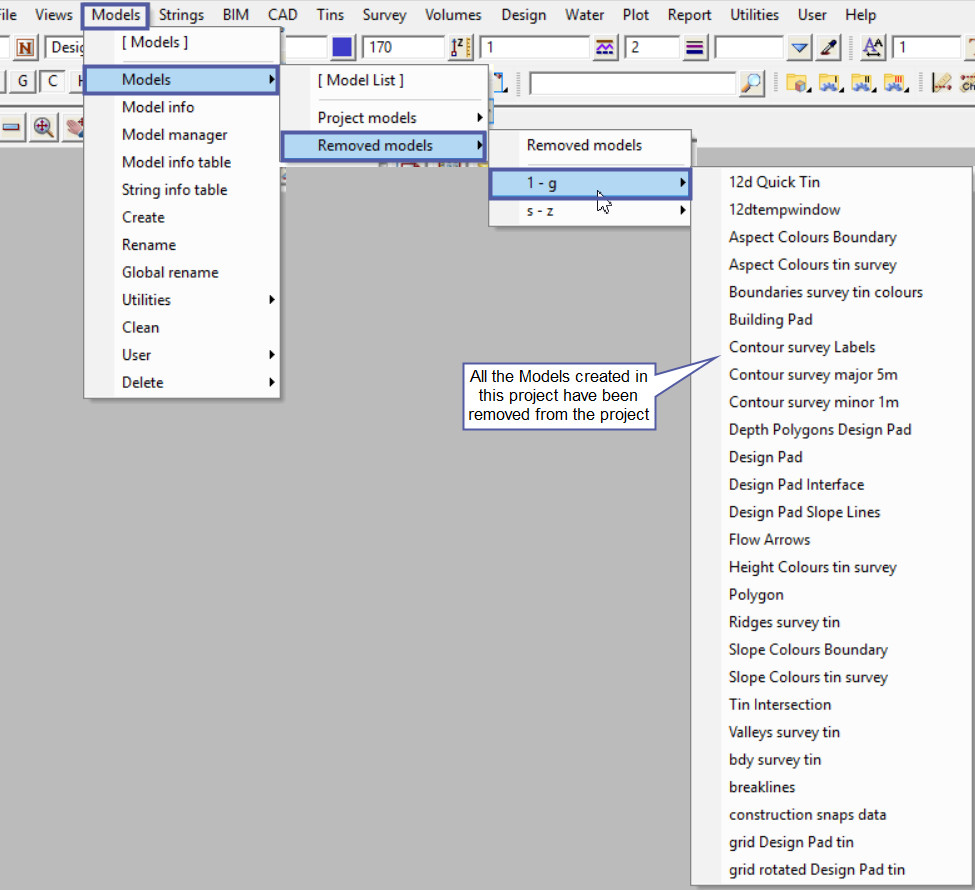The image size is (975, 890).
Task: Click the eyedropper pick icon
Action: click(x=828, y=47)
